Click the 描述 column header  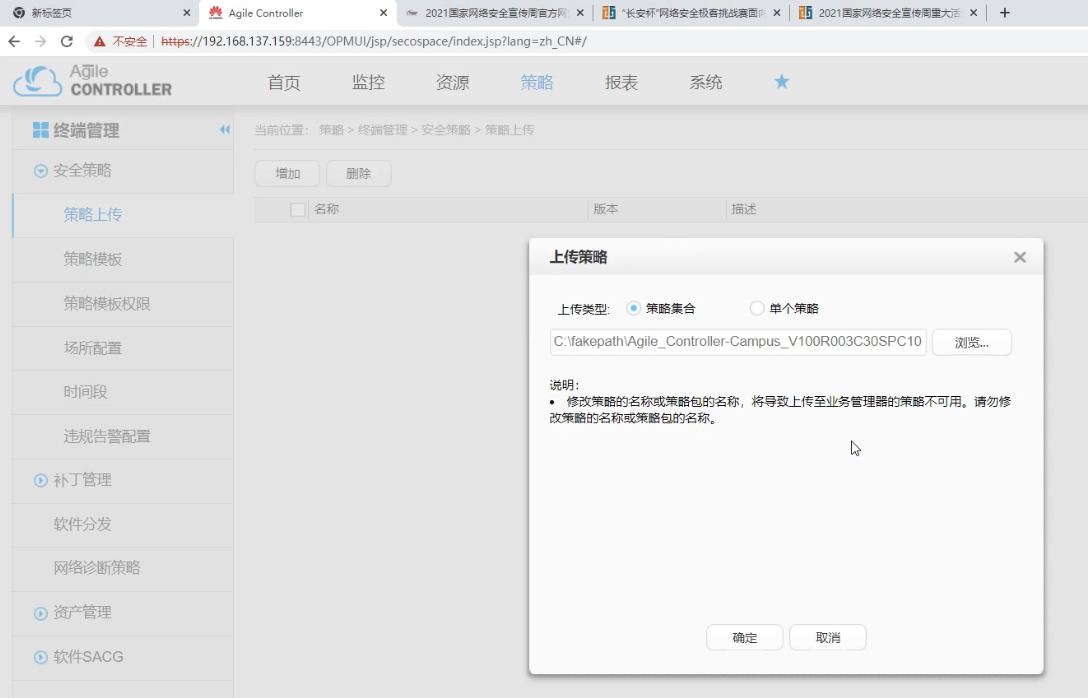point(744,210)
